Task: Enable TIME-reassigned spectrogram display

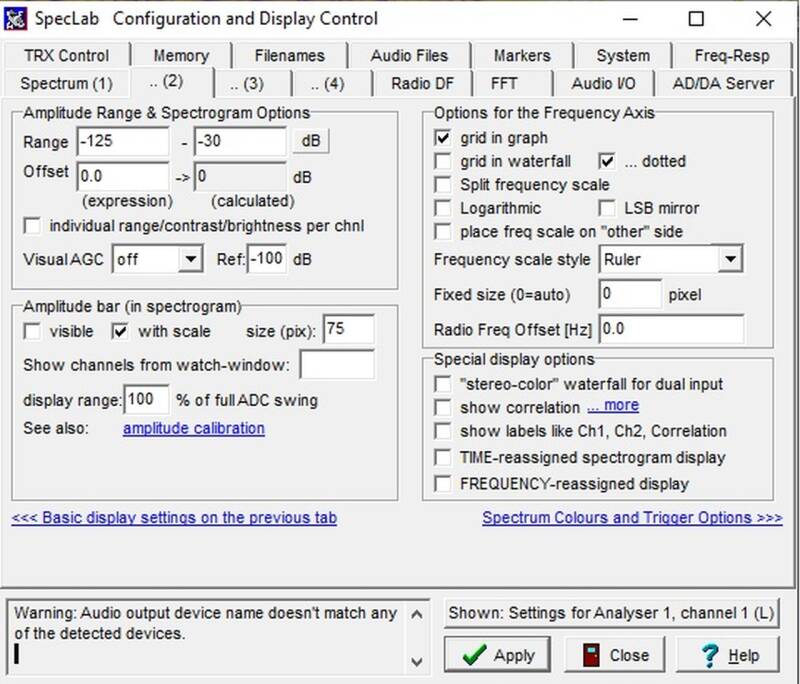Action: click(442, 457)
